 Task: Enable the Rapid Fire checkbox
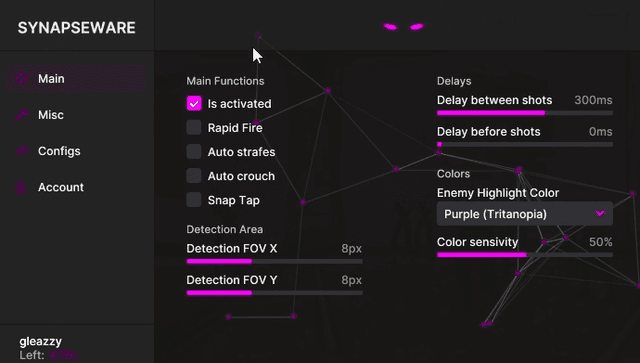pos(194,127)
